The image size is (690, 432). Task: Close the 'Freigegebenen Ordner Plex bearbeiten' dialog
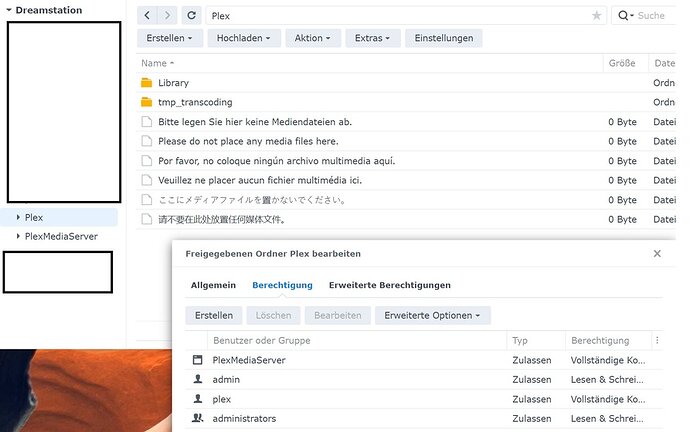(657, 253)
